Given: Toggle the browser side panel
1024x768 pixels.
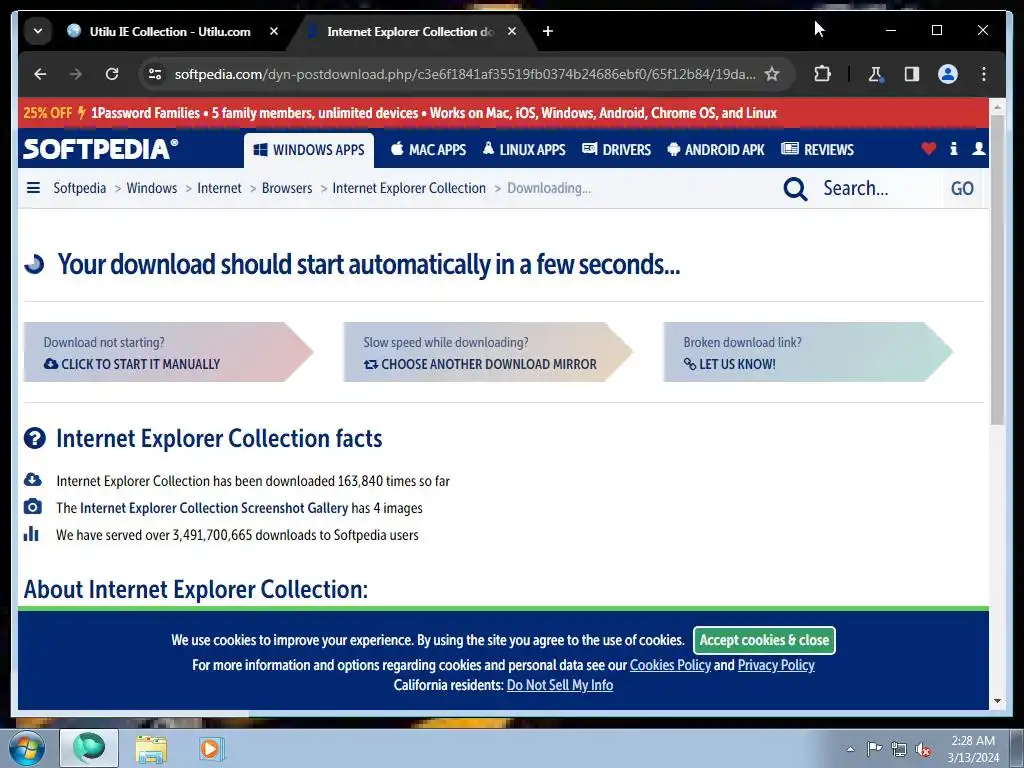Looking at the screenshot, I should point(912,74).
